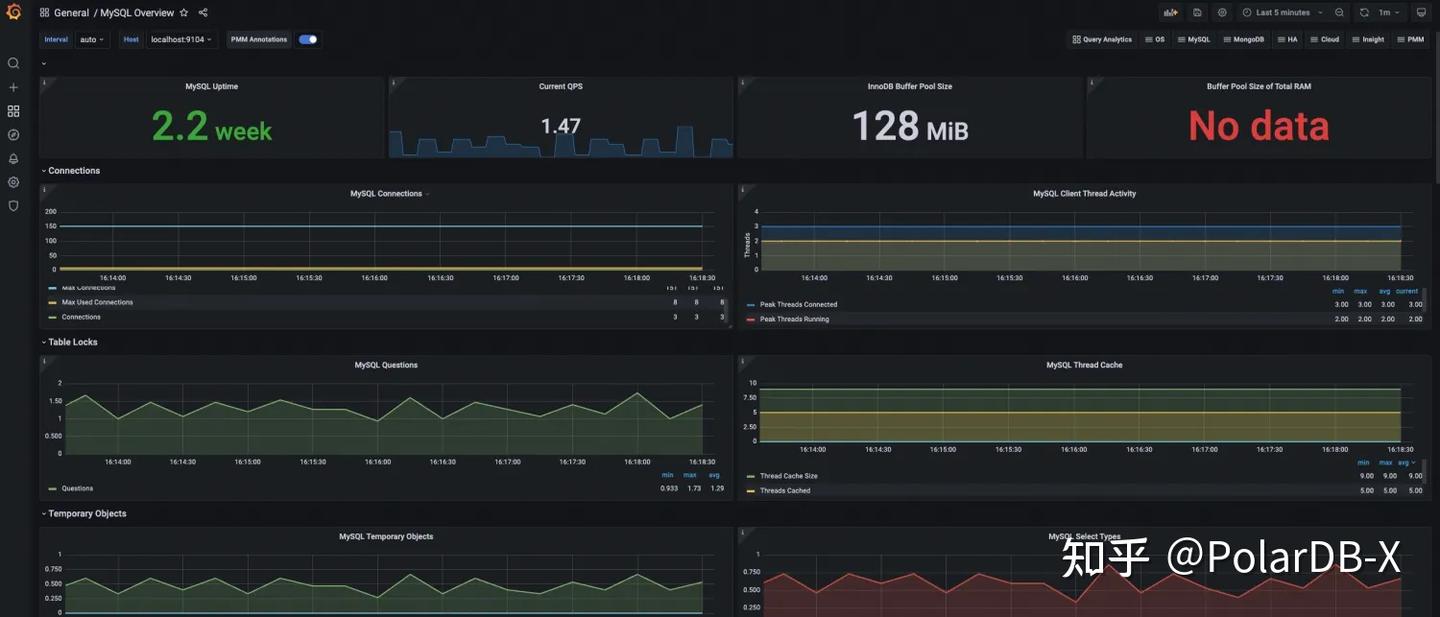Open the Host localhost:9104 dropdown
The width and height of the screenshot is (1440, 617).
181,40
